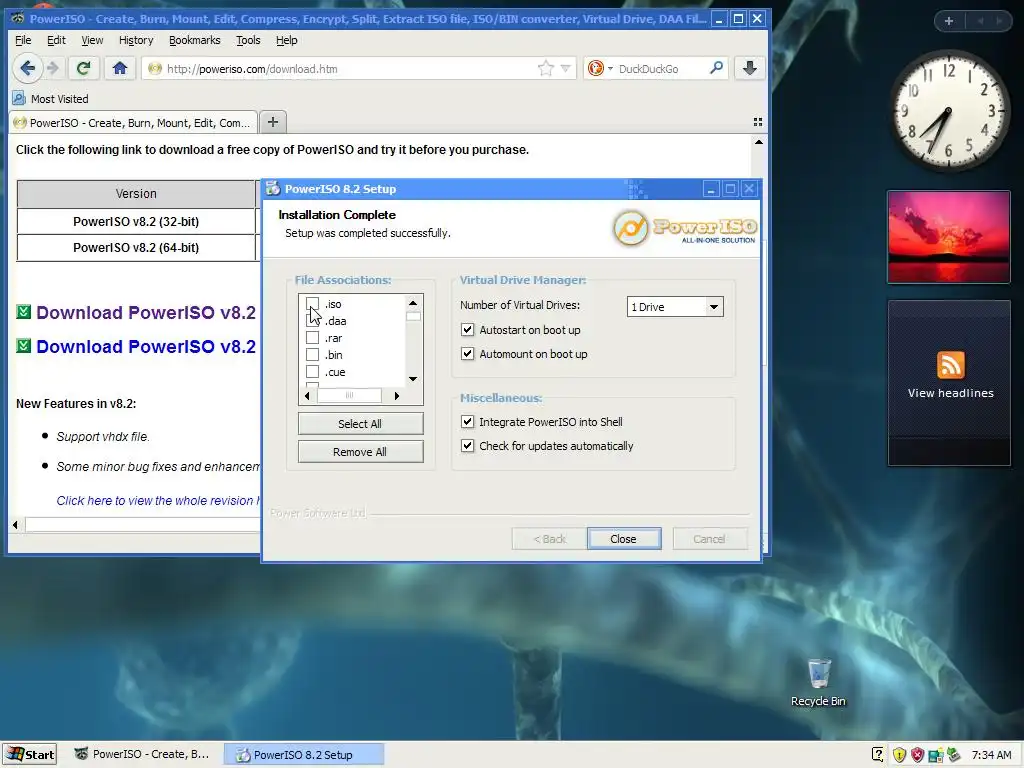Click PowerISO v8.2 (64-bit) table cell

pyautogui.click(x=136, y=248)
